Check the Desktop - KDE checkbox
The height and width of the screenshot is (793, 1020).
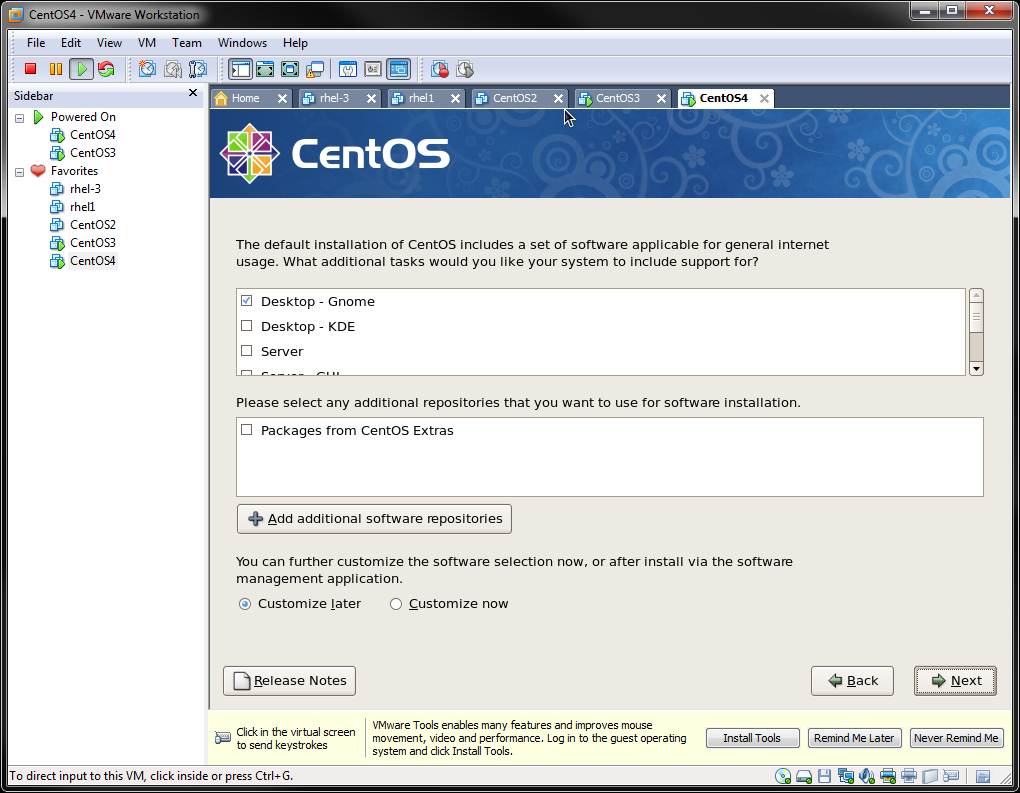click(x=247, y=326)
